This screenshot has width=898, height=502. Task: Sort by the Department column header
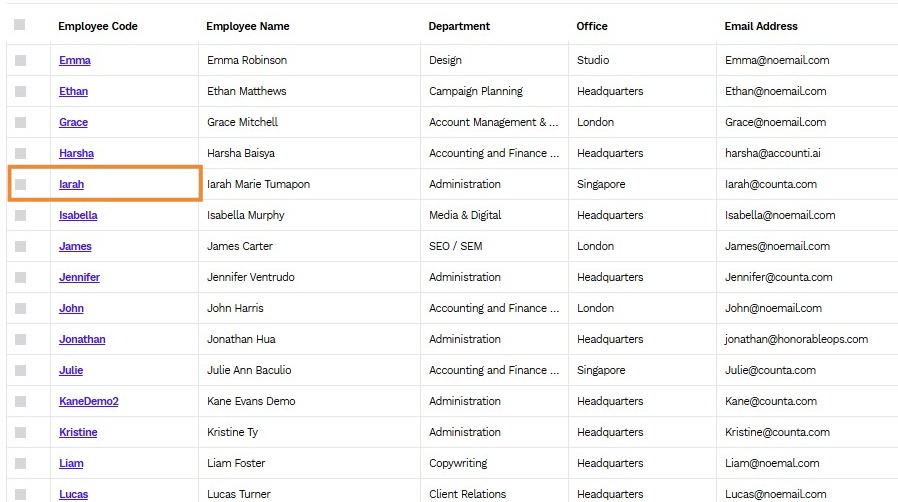click(x=459, y=26)
